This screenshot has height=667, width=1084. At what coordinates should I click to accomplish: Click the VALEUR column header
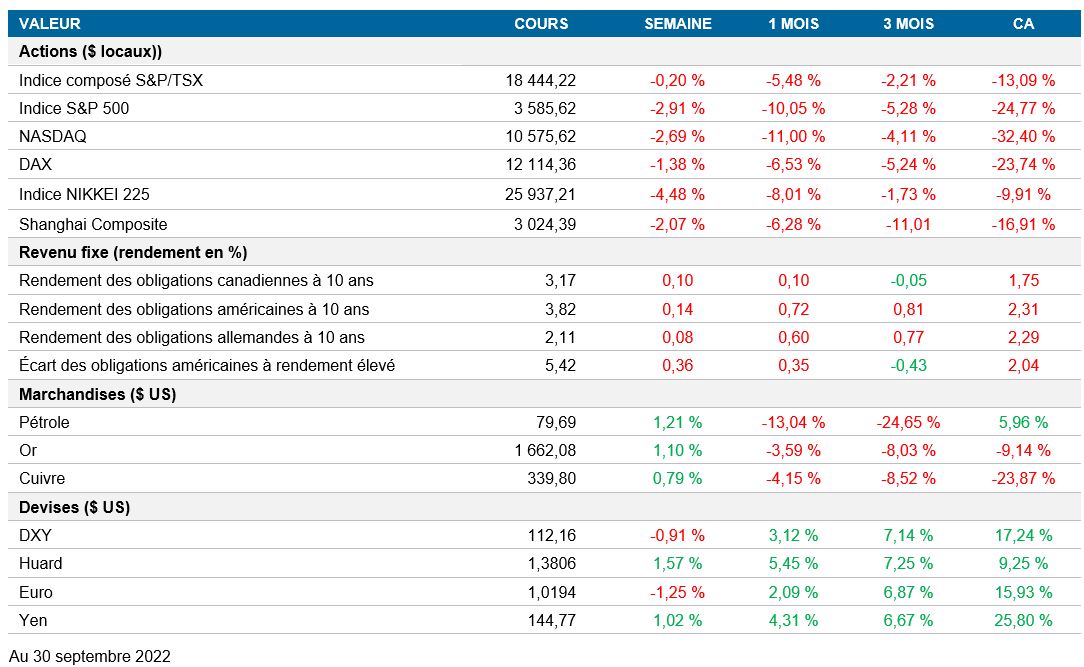[x=50, y=23]
